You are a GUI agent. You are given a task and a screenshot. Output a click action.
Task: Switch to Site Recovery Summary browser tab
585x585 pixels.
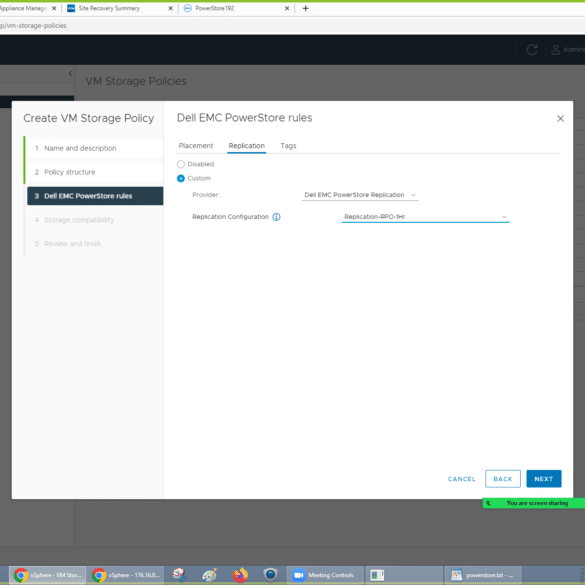tap(119, 8)
